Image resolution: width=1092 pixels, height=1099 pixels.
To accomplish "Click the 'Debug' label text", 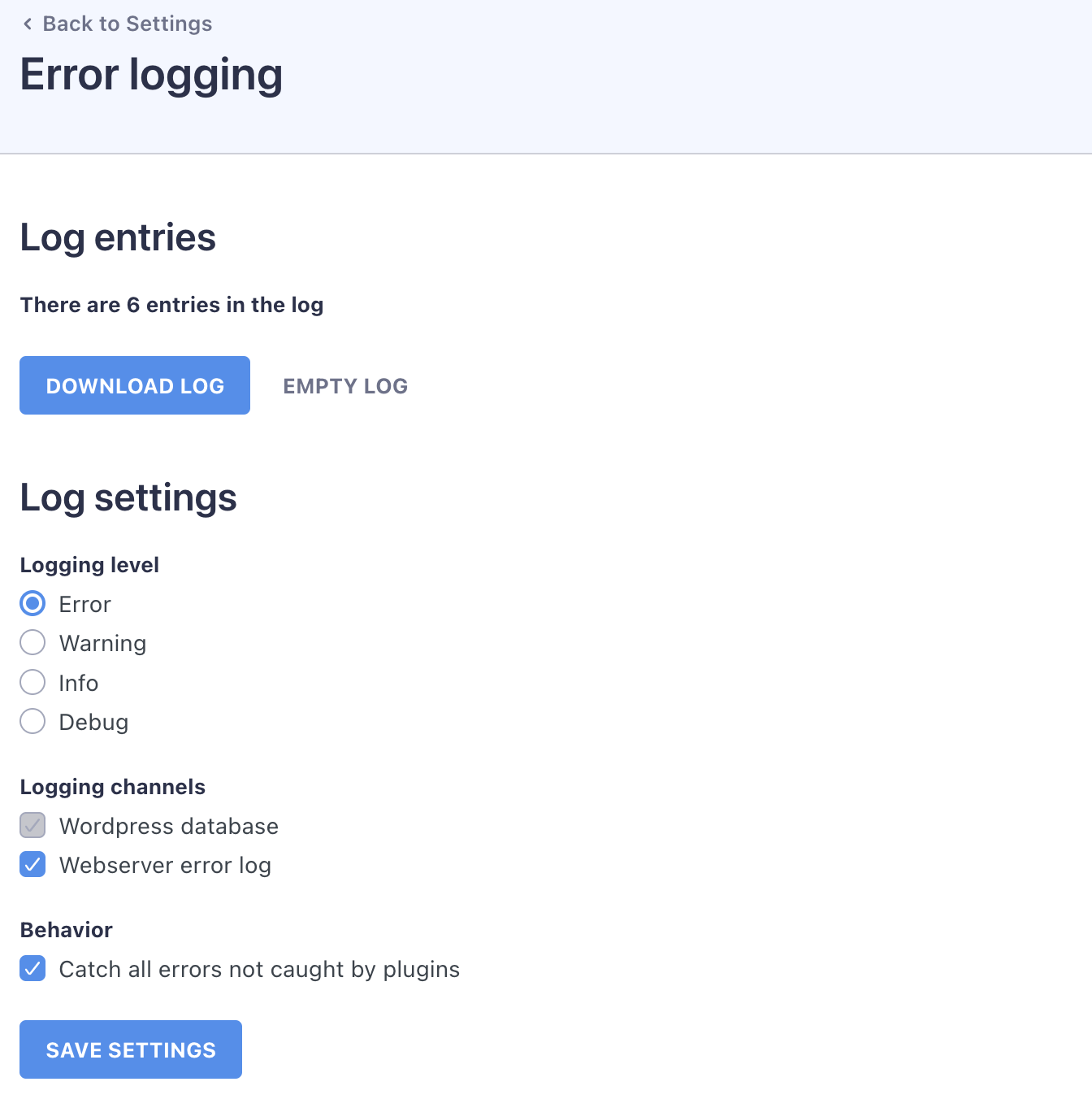I will (x=93, y=723).
